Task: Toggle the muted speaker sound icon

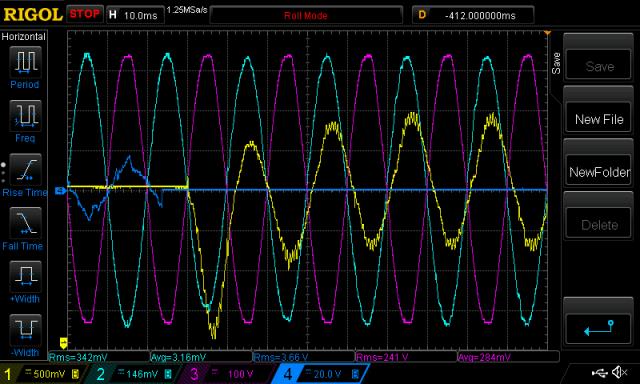Action: pos(619,372)
